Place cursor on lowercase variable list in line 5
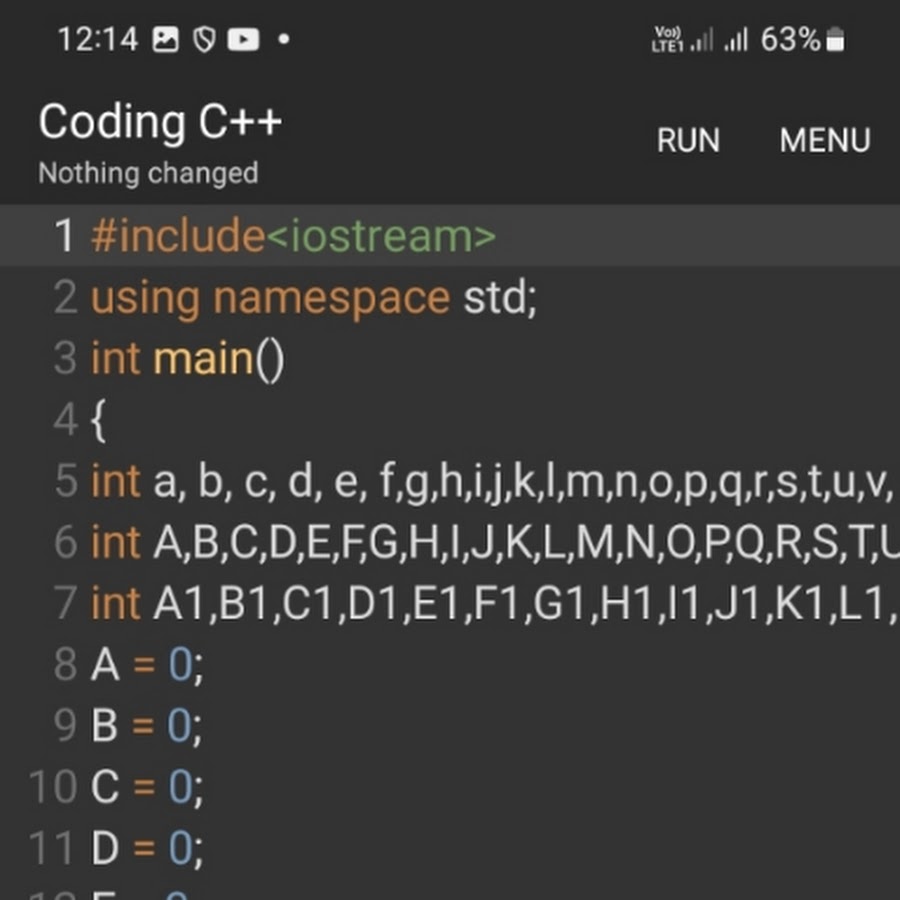Image resolution: width=900 pixels, height=900 pixels. pos(522,482)
